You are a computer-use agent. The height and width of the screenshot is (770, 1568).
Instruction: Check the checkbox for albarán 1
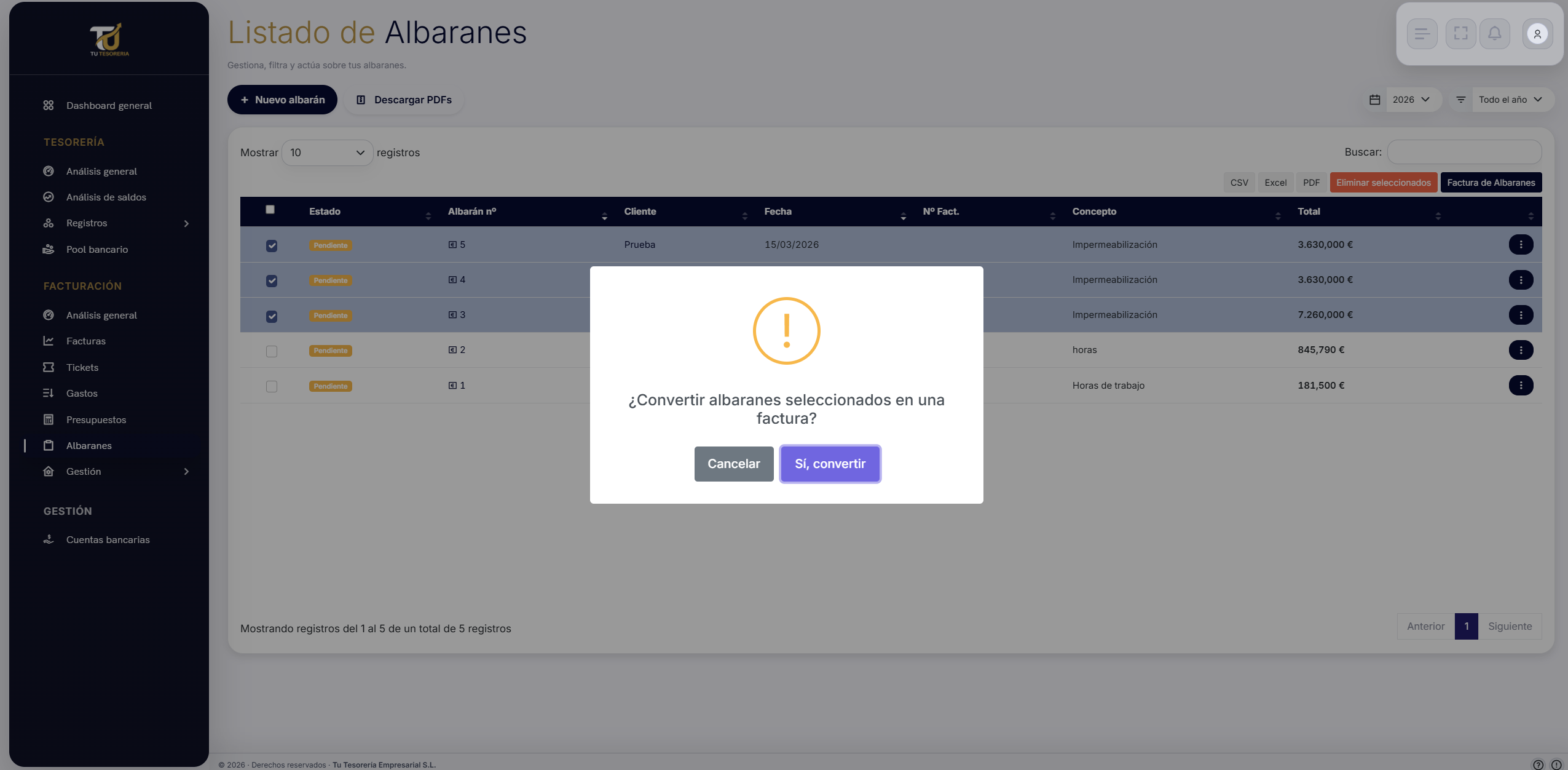(272, 386)
